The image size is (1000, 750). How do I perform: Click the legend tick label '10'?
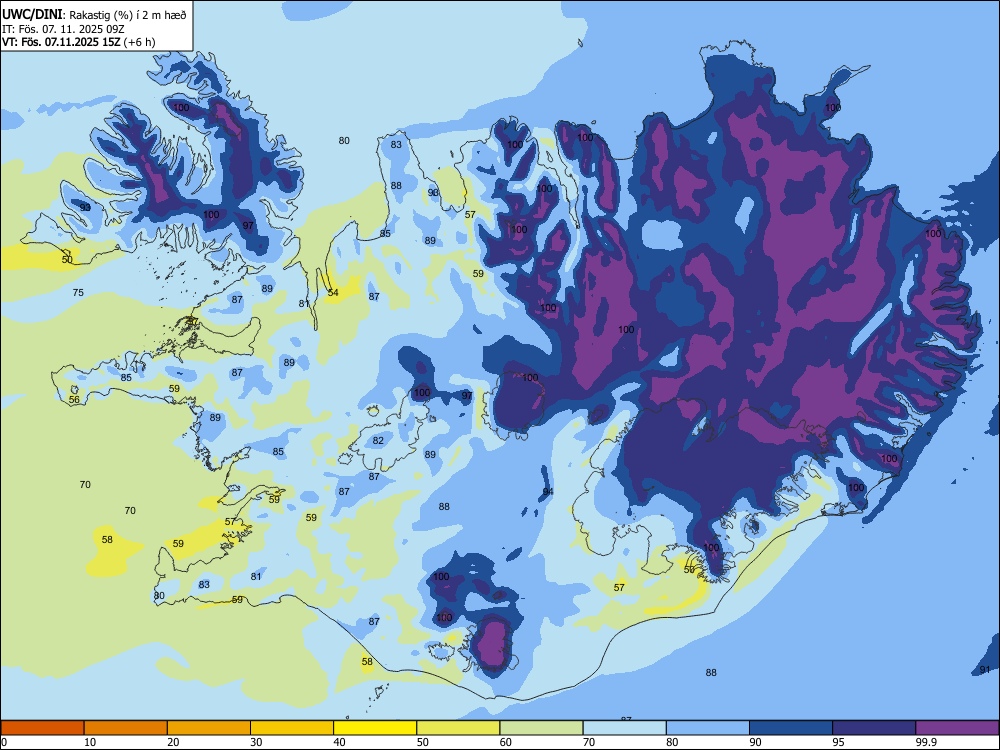[x=90, y=742]
